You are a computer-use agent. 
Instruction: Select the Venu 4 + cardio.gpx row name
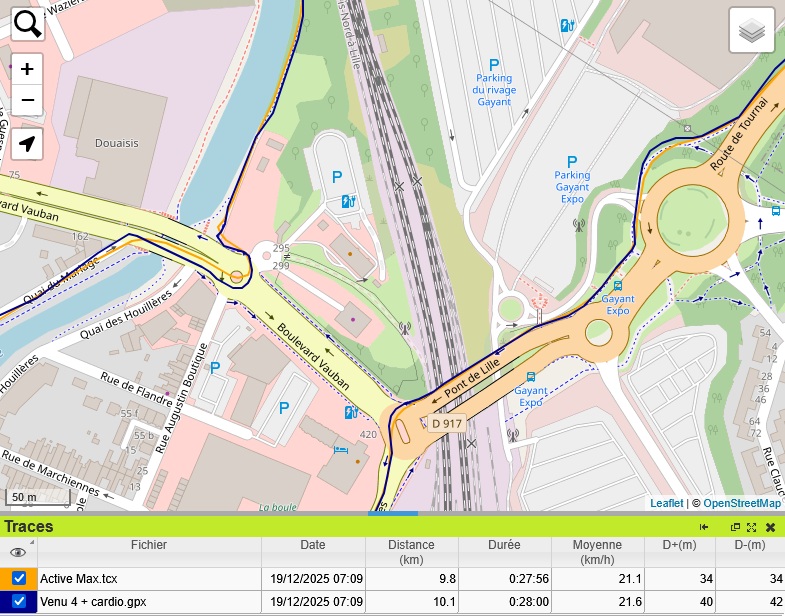(93, 601)
